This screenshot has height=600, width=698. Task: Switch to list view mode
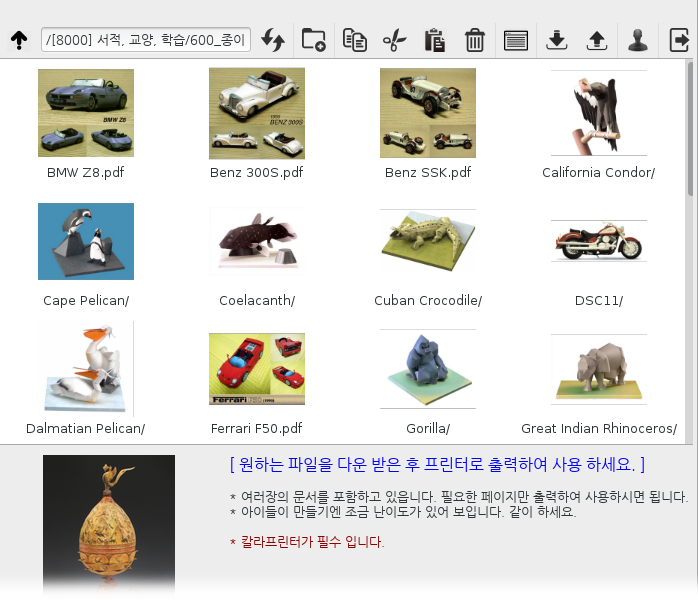coord(516,40)
